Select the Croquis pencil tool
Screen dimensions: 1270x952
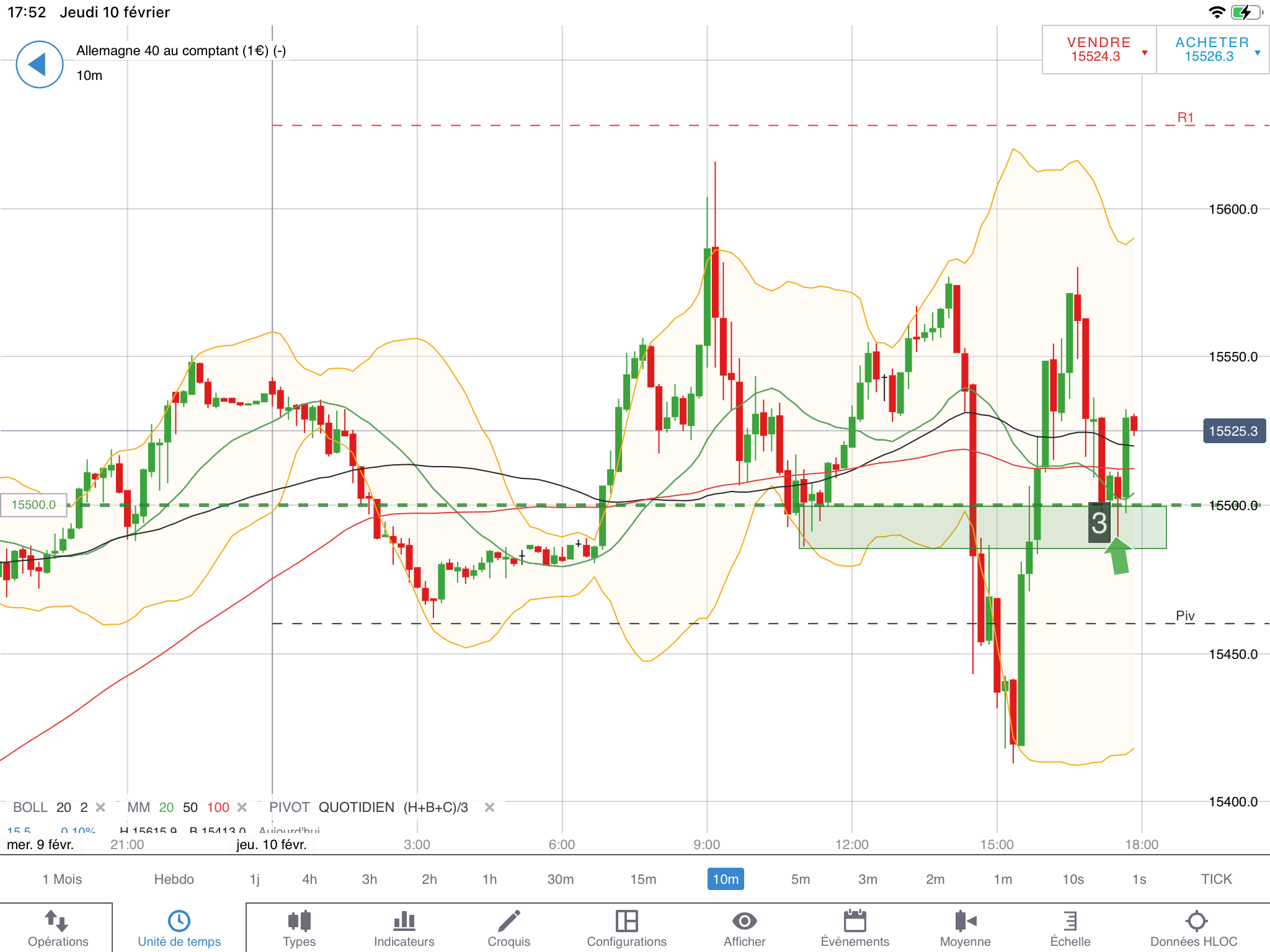[508, 921]
